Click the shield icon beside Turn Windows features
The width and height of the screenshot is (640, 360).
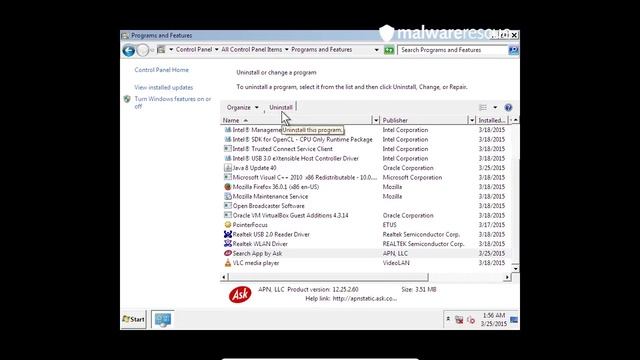click(x=127, y=99)
